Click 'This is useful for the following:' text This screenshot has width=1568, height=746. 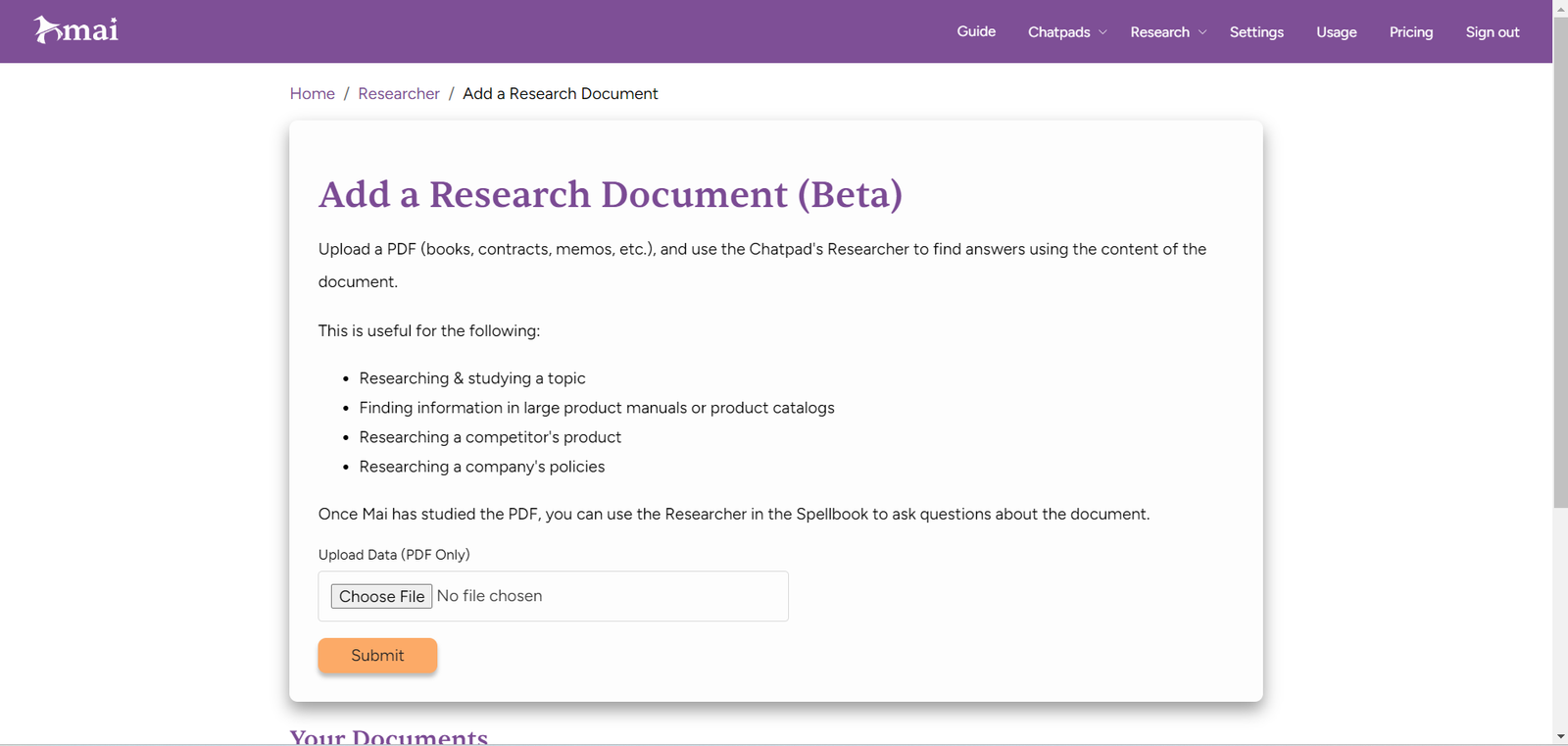pyautogui.click(x=429, y=330)
